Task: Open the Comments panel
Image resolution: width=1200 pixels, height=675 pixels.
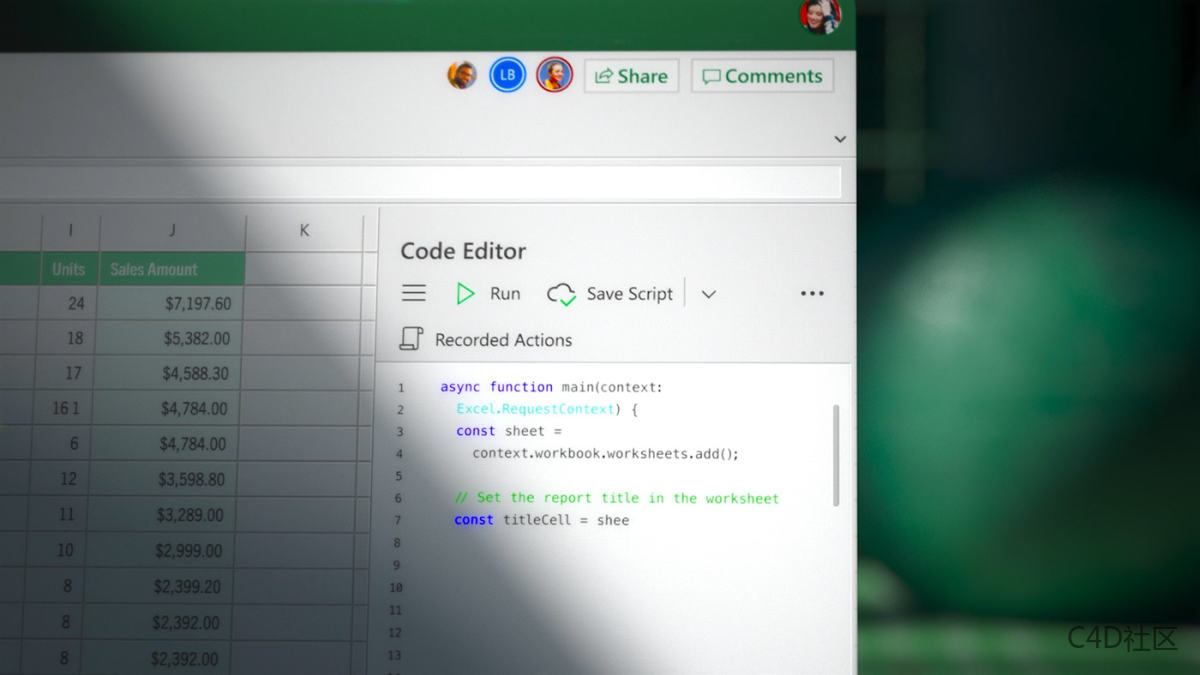Action: tap(763, 76)
